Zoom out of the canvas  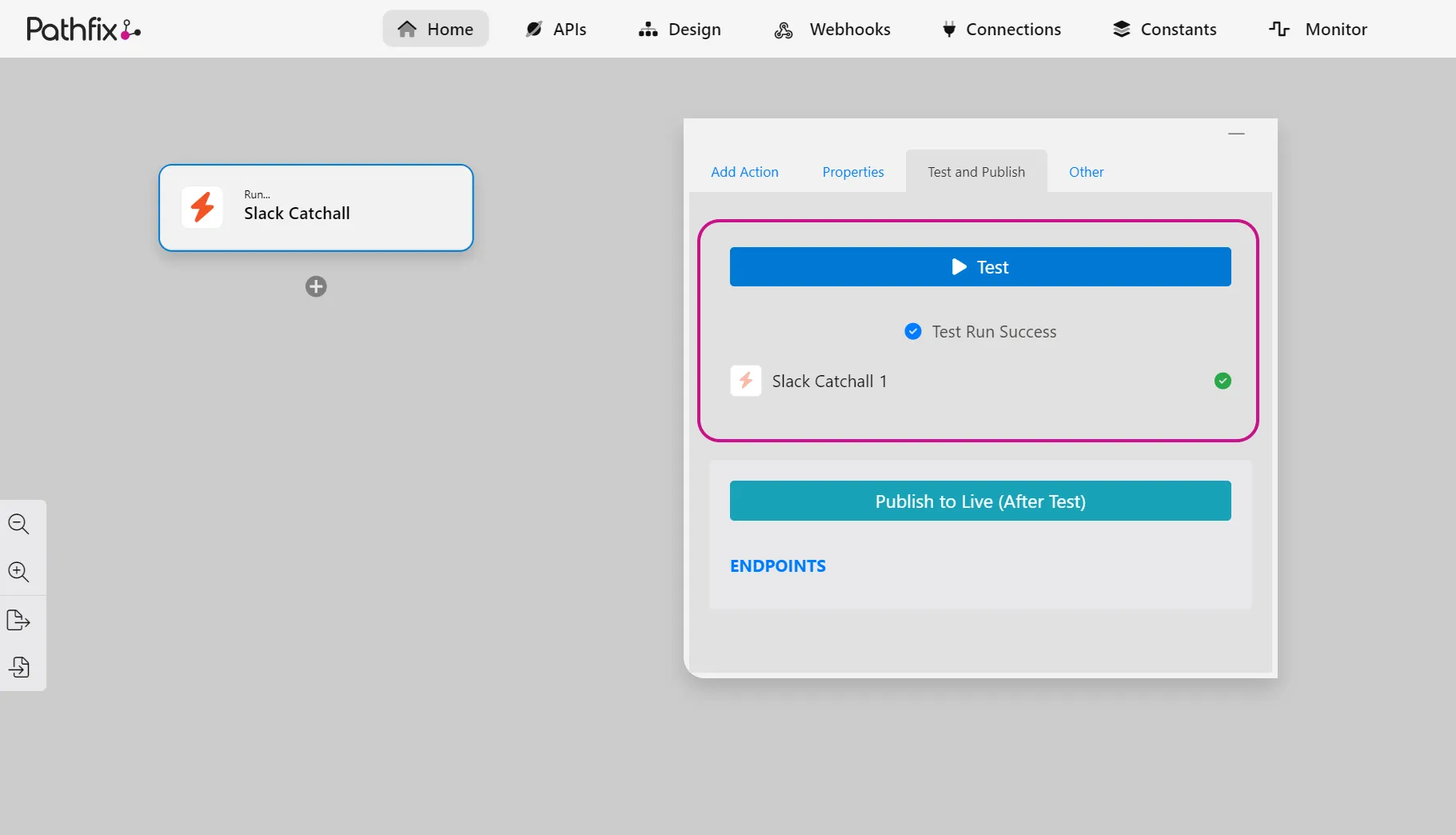pos(19,524)
